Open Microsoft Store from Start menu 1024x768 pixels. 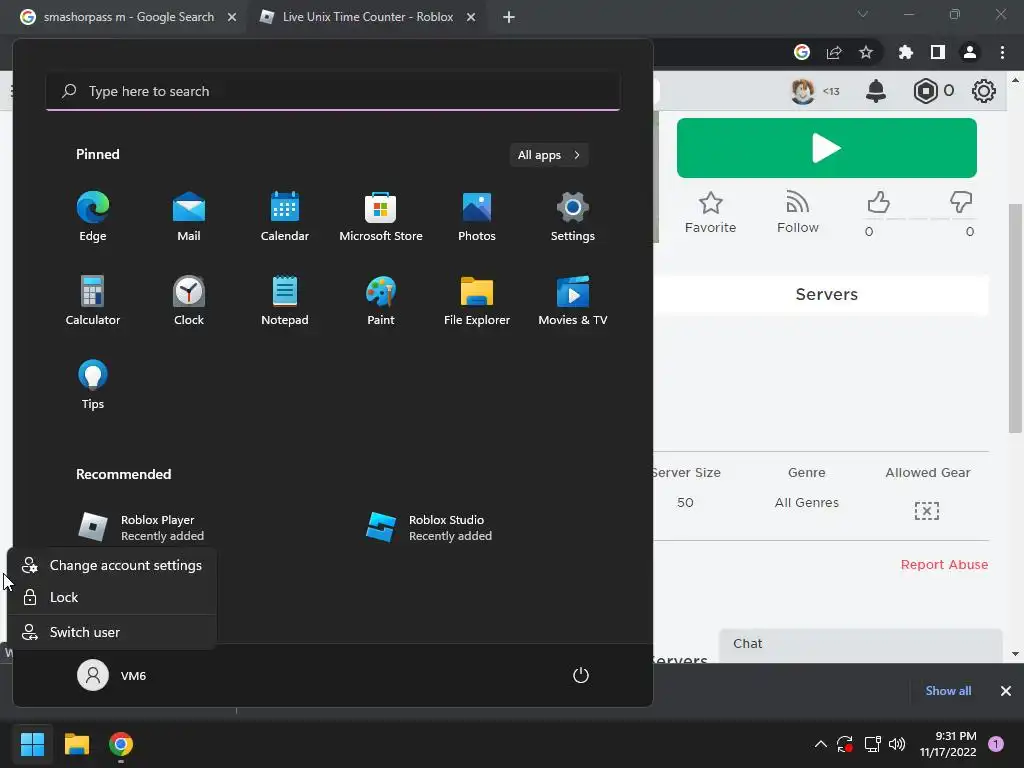click(x=381, y=217)
